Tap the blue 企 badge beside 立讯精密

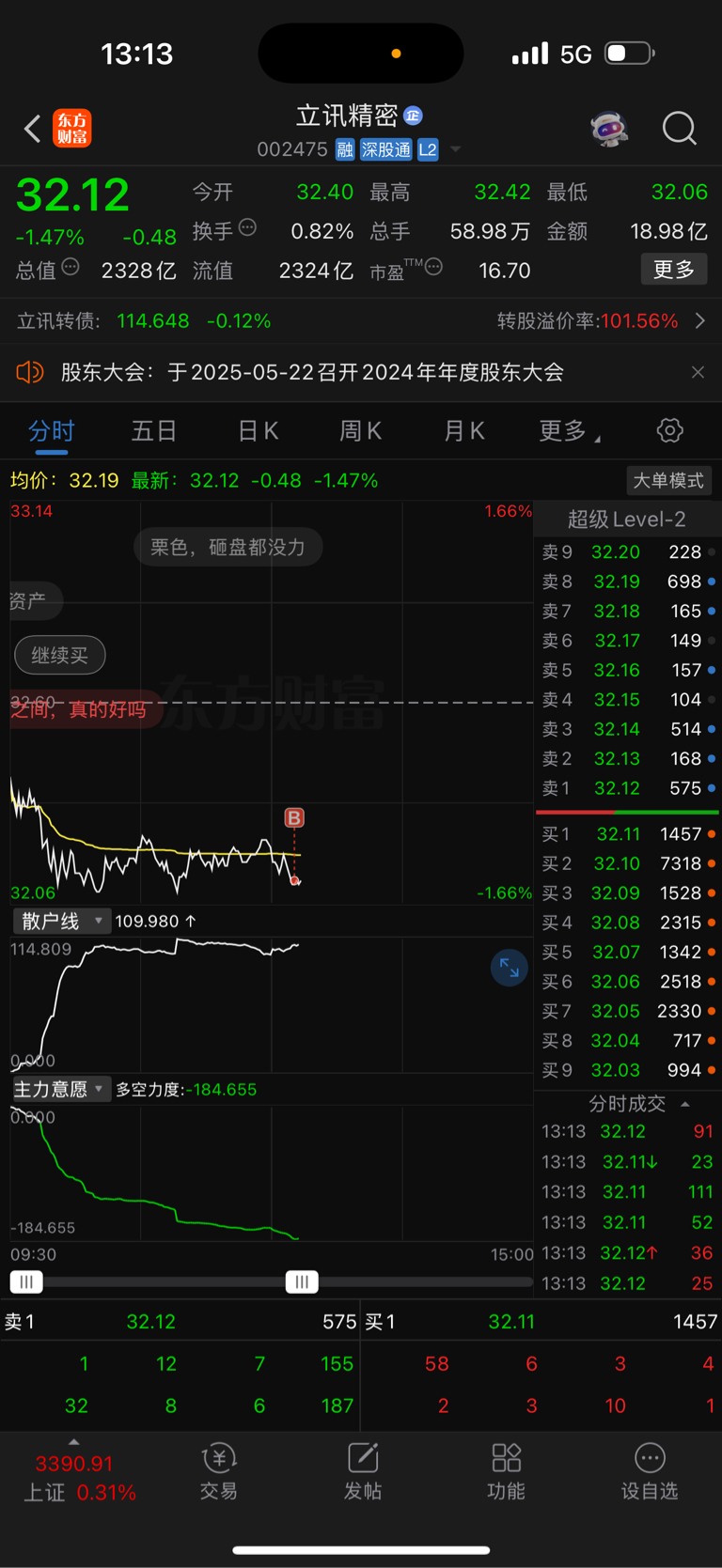(413, 116)
